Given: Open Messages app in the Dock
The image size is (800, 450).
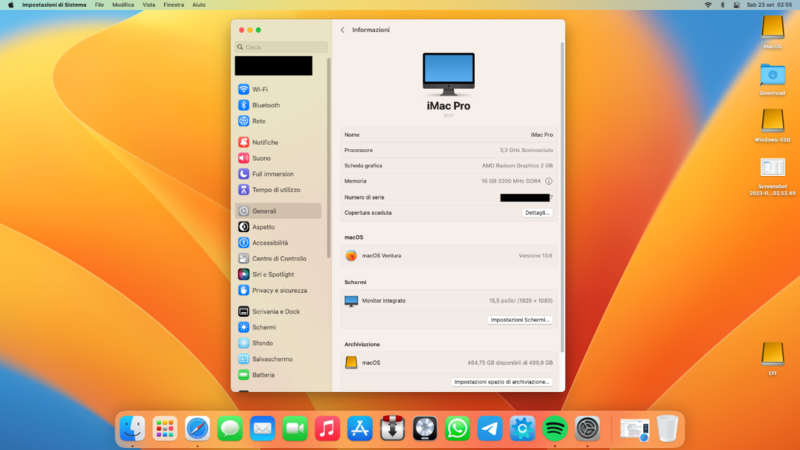Looking at the screenshot, I should (x=230, y=429).
